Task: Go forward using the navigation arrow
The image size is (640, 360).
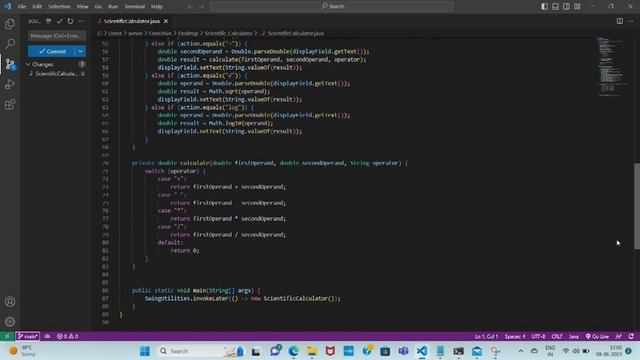Action: click(x=201, y=7)
